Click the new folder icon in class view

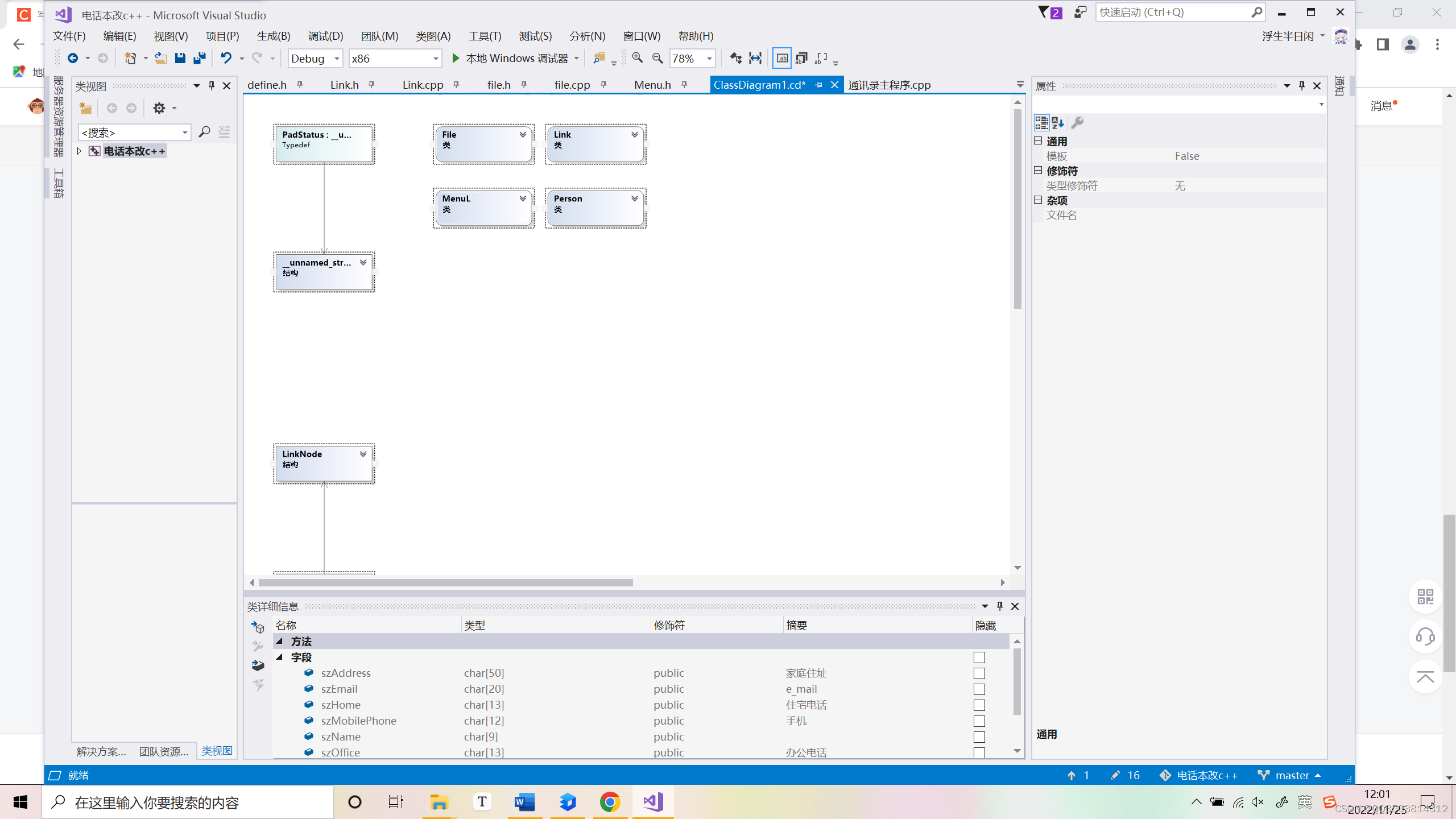[85, 108]
